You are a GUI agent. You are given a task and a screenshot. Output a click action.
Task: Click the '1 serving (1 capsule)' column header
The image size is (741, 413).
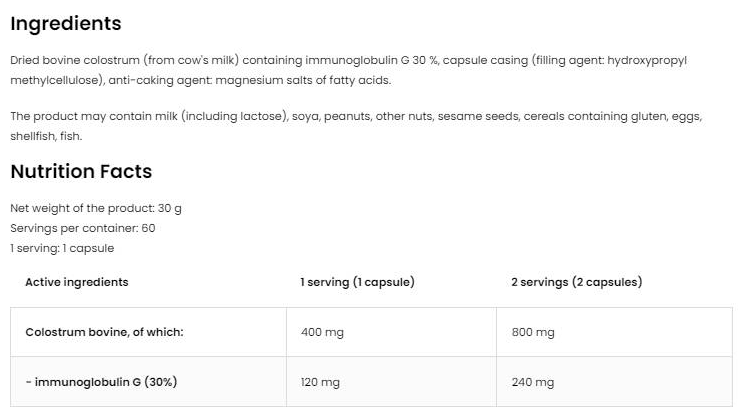point(357,282)
